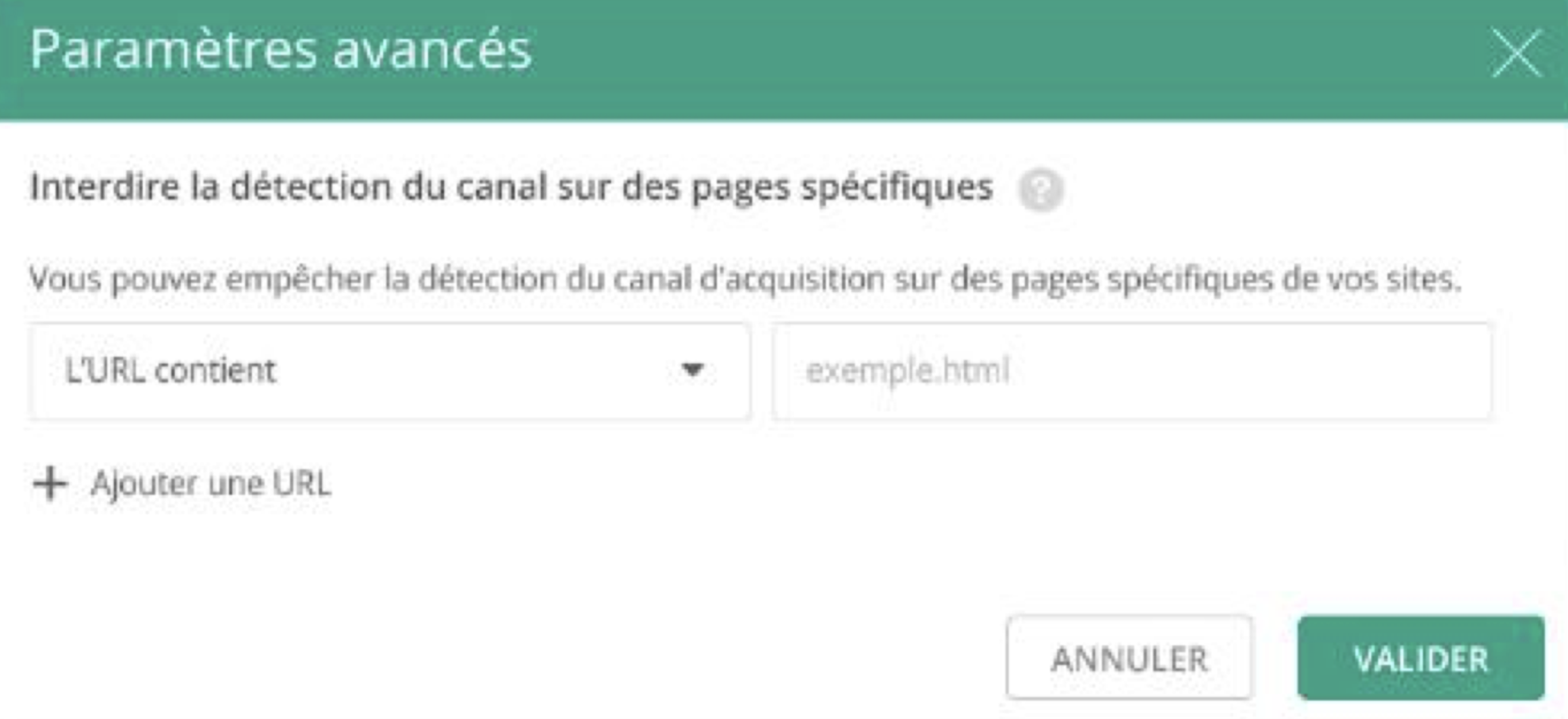1568x719 pixels.
Task: Click inside the URL pattern text box
Action: pos(1132,372)
